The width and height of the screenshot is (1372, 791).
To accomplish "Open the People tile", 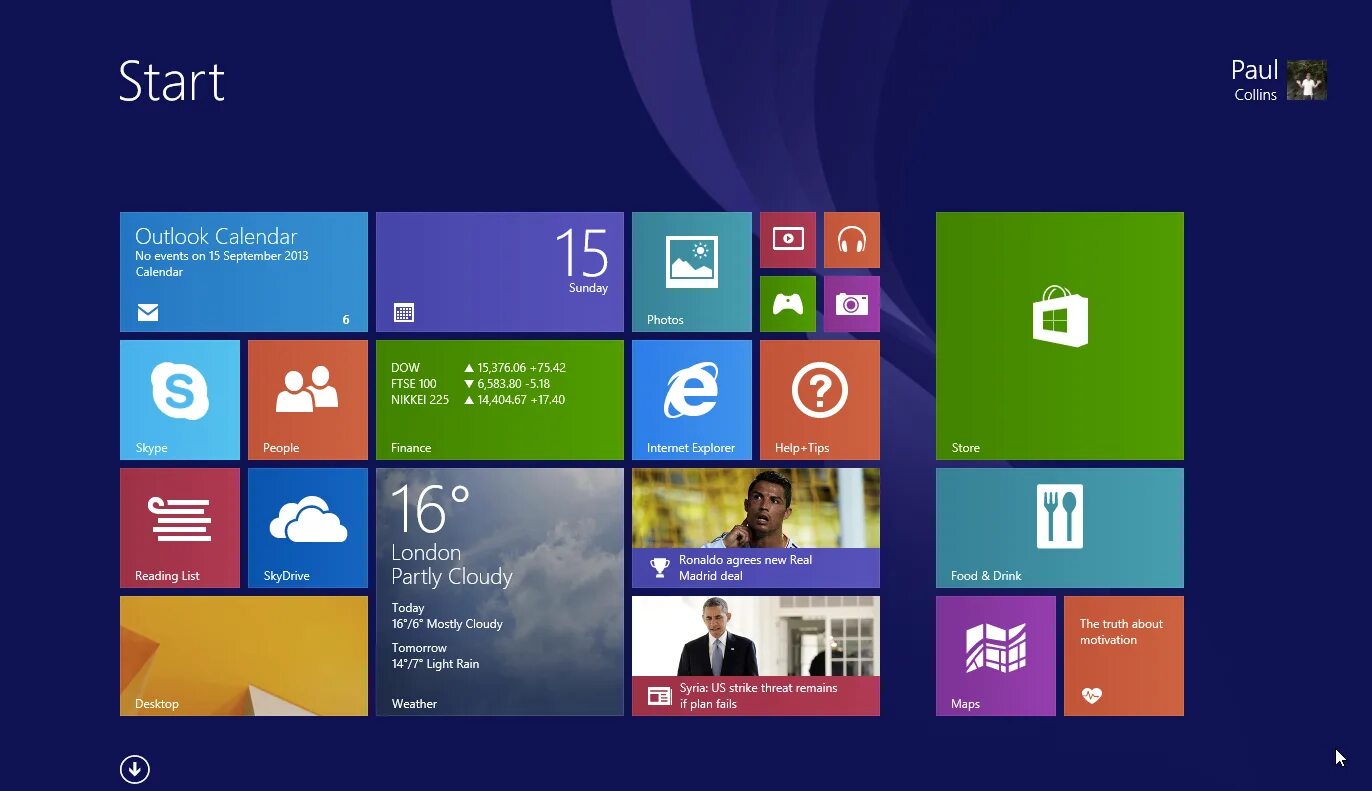I will pos(308,400).
